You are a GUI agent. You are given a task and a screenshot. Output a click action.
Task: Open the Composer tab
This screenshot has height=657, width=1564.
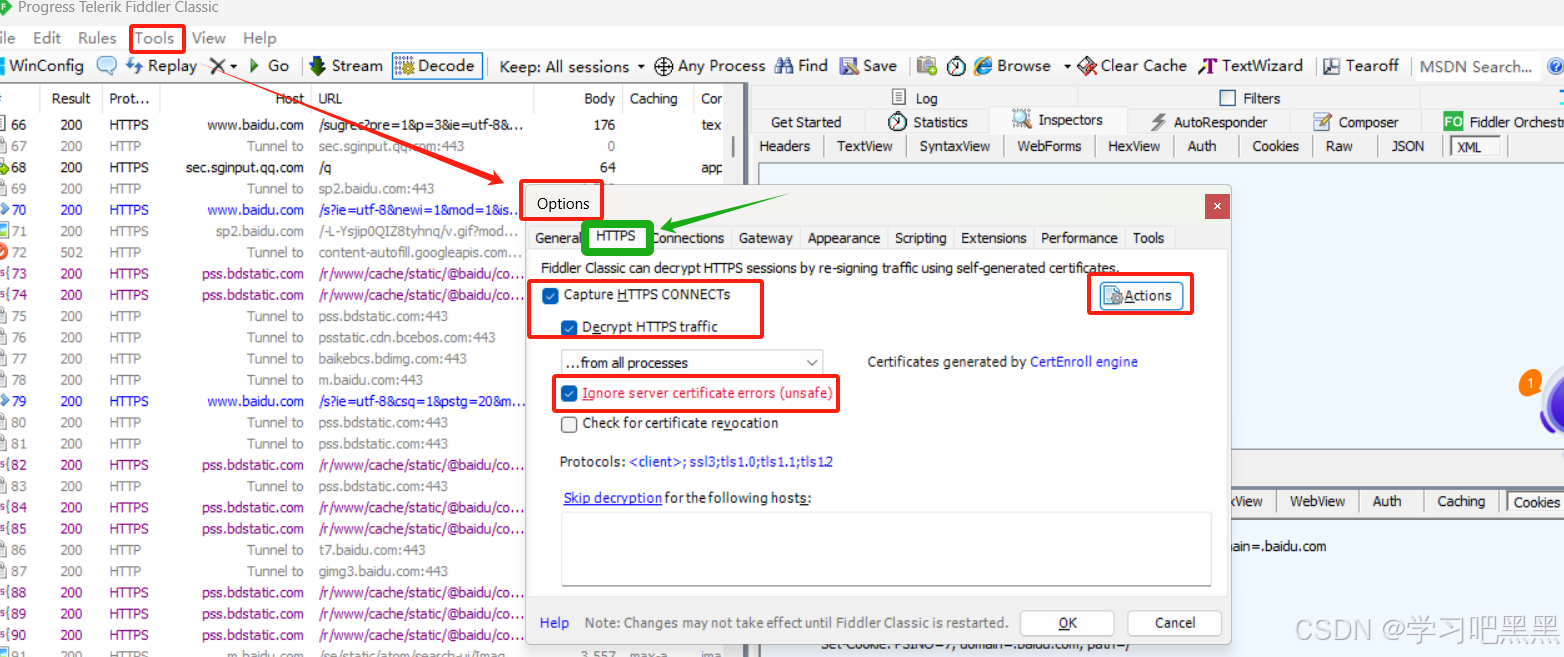click(1355, 122)
